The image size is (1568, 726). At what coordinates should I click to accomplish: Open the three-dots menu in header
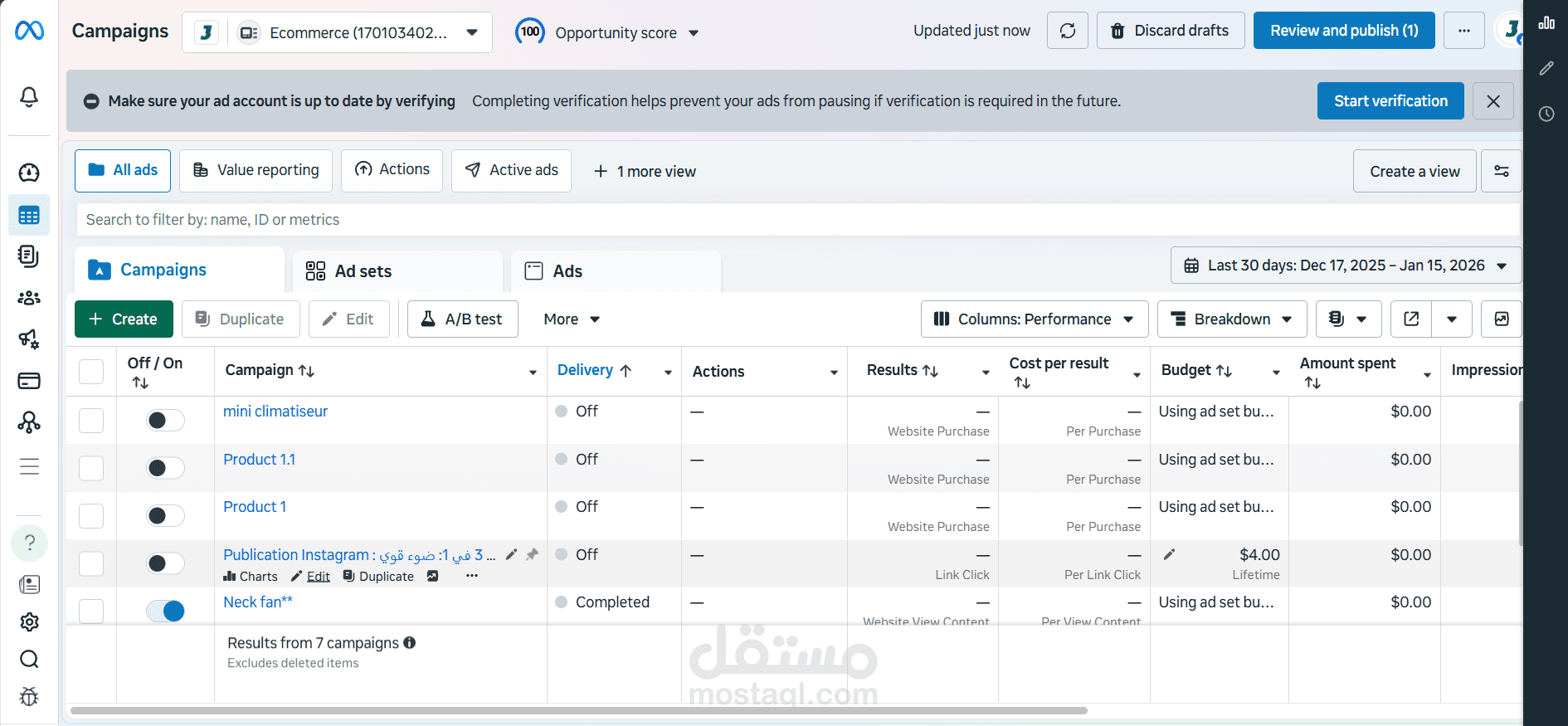pos(1464,31)
